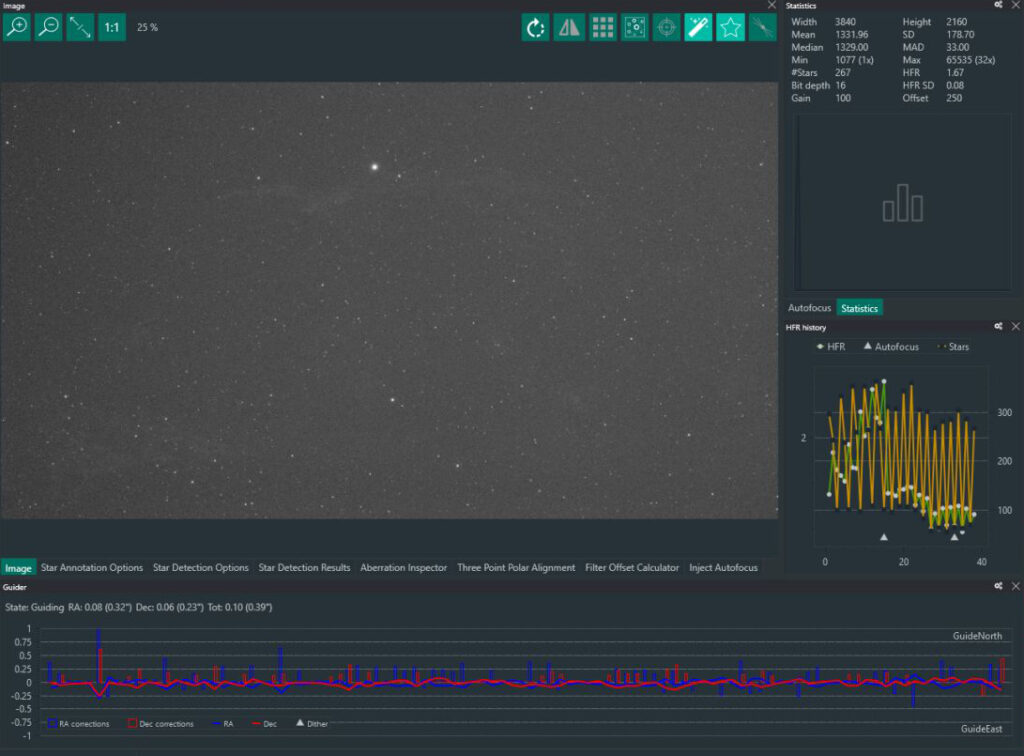
Task: Click the Min value 1077 (1x)
Action: coord(854,60)
